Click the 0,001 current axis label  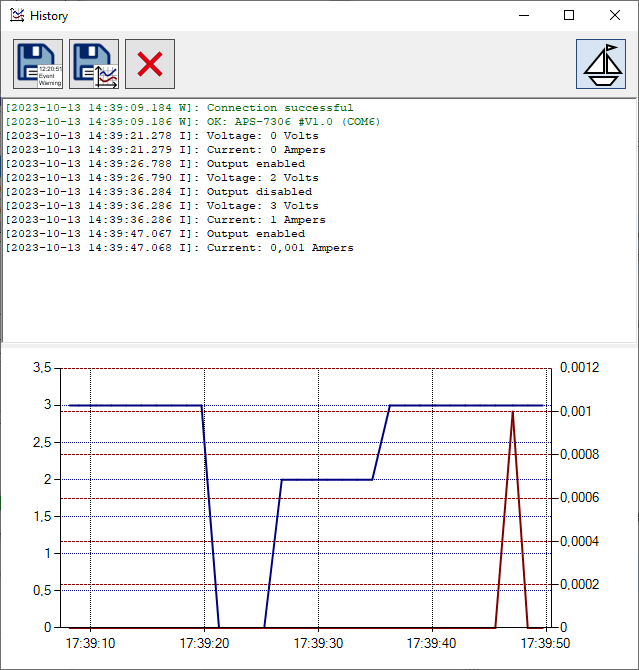(576, 411)
